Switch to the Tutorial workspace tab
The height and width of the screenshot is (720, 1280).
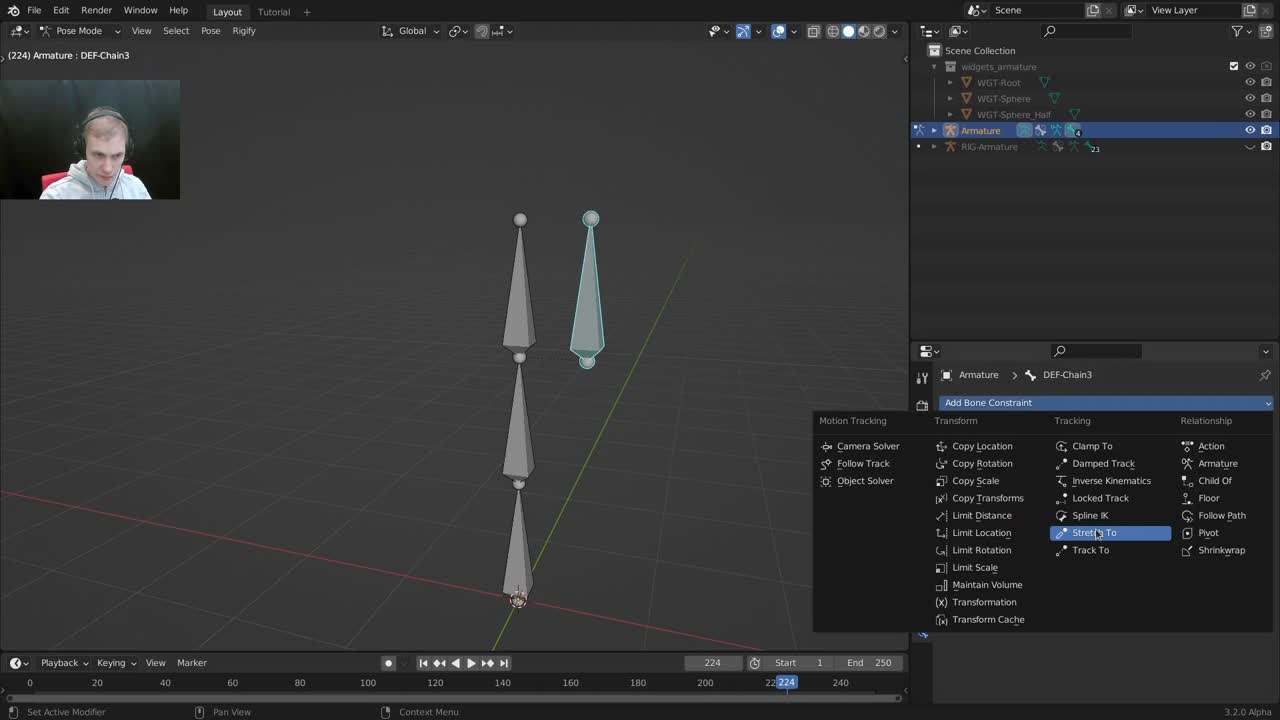coord(273,12)
